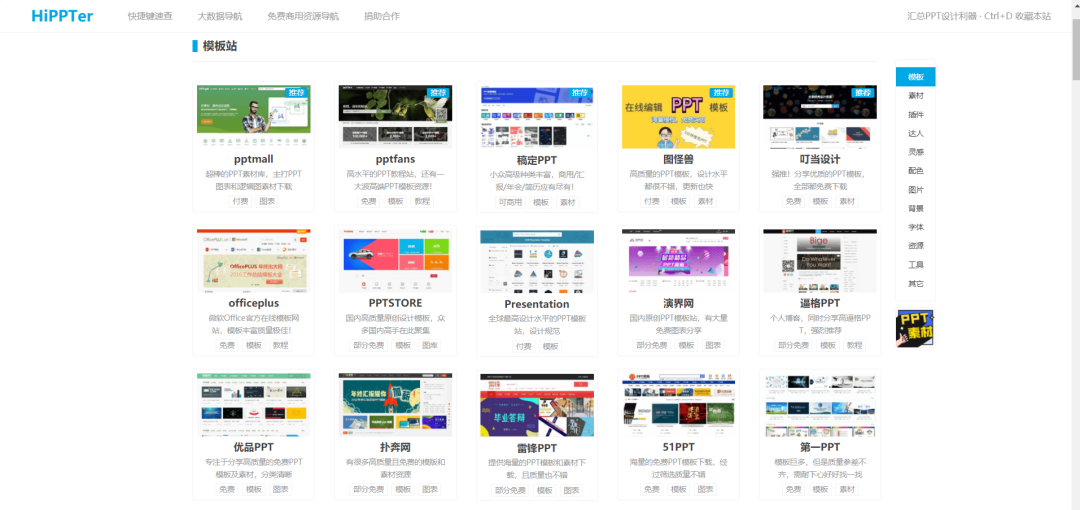Open the 捐助合作 menu item

click(x=382, y=16)
